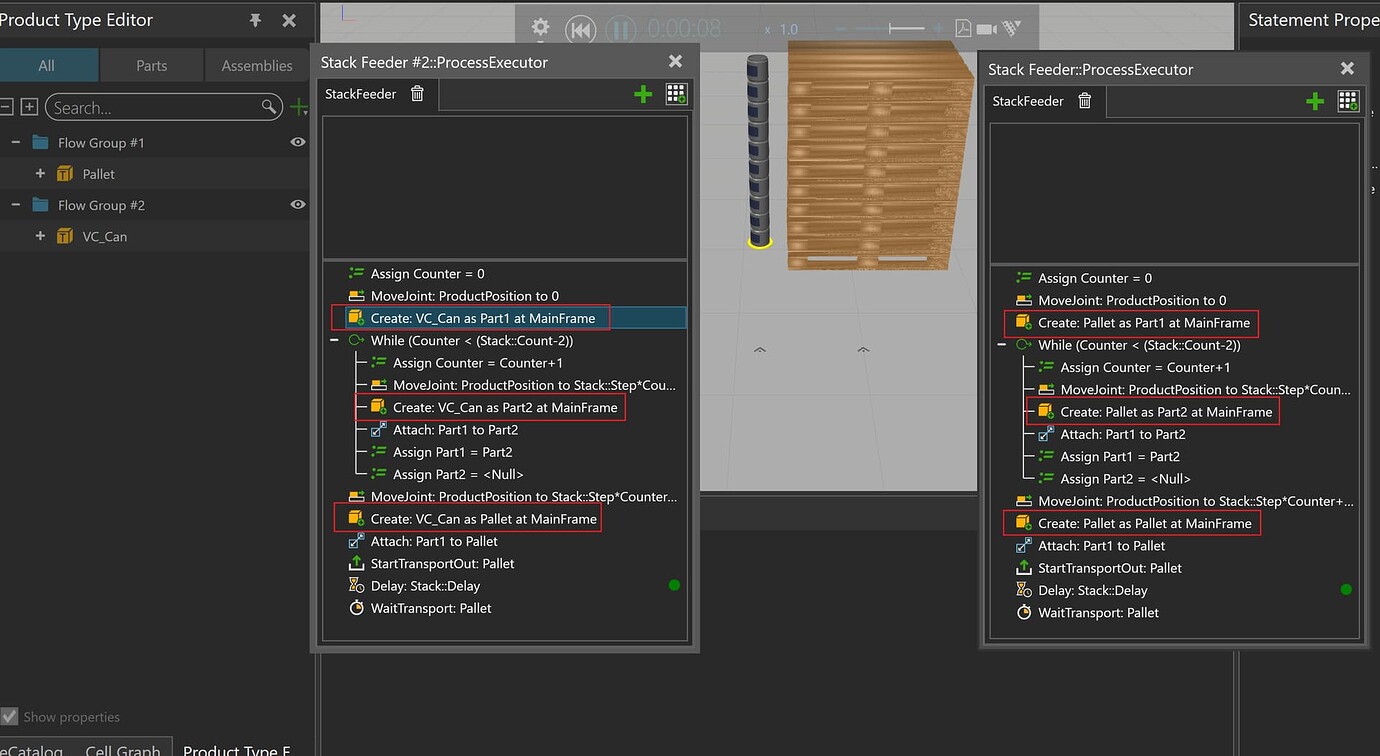The height and width of the screenshot is (756, 1380).
Task: Pin the Product Type Editor panel
Action: 255,21
